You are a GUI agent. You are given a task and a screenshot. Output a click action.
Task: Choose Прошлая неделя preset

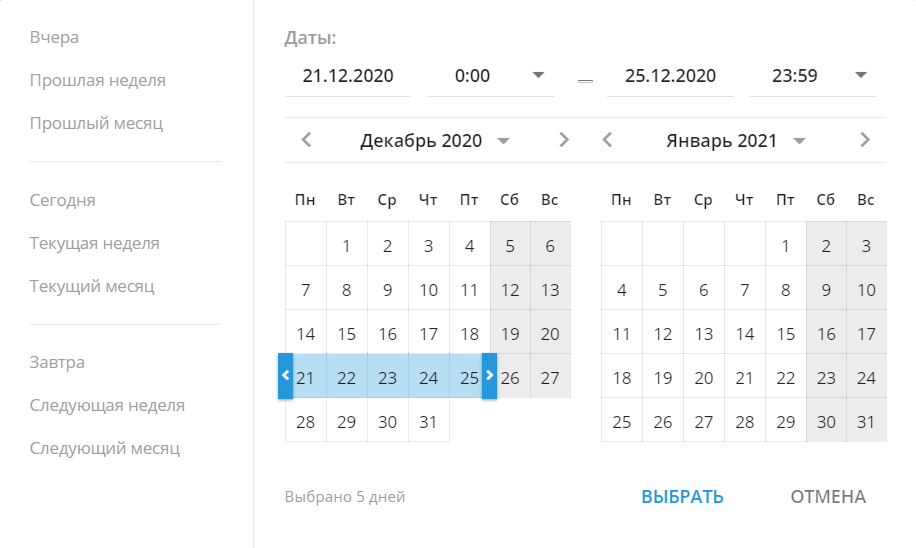98,81
